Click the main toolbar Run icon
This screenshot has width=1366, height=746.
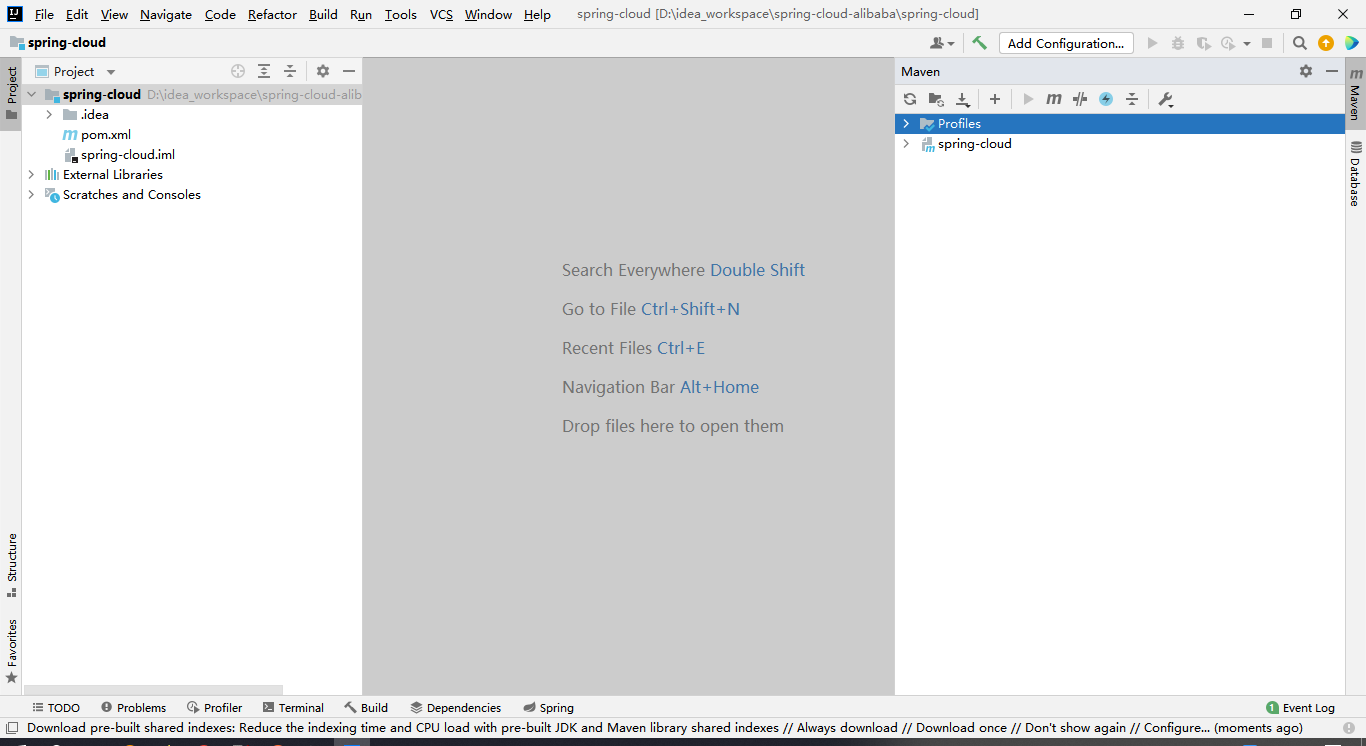[x=1152, y=43]
